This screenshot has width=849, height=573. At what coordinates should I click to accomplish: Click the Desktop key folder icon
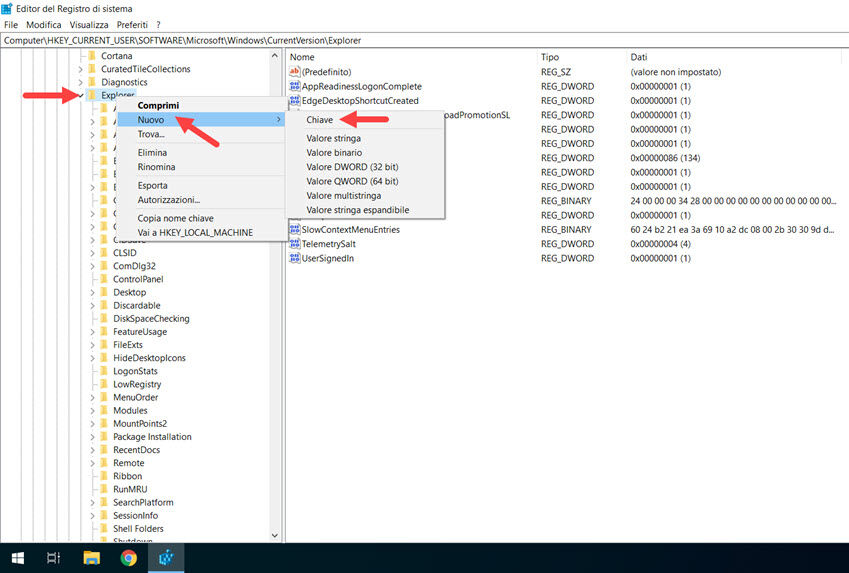tap(103, 292)
